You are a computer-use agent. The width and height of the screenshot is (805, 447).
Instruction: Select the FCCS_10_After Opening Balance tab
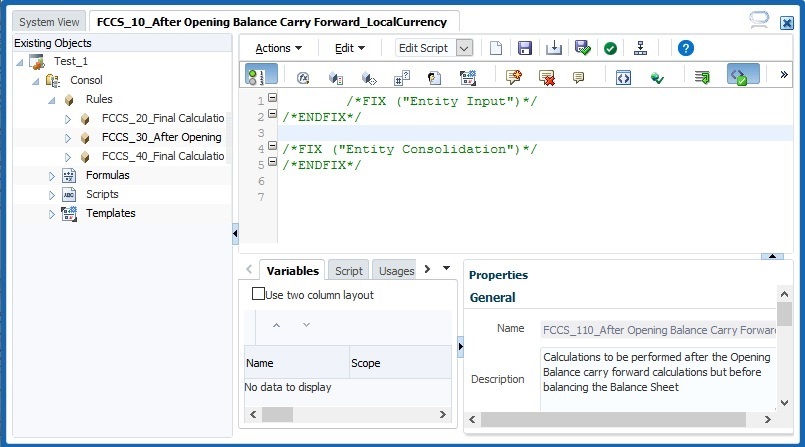[x=272, y=22]
